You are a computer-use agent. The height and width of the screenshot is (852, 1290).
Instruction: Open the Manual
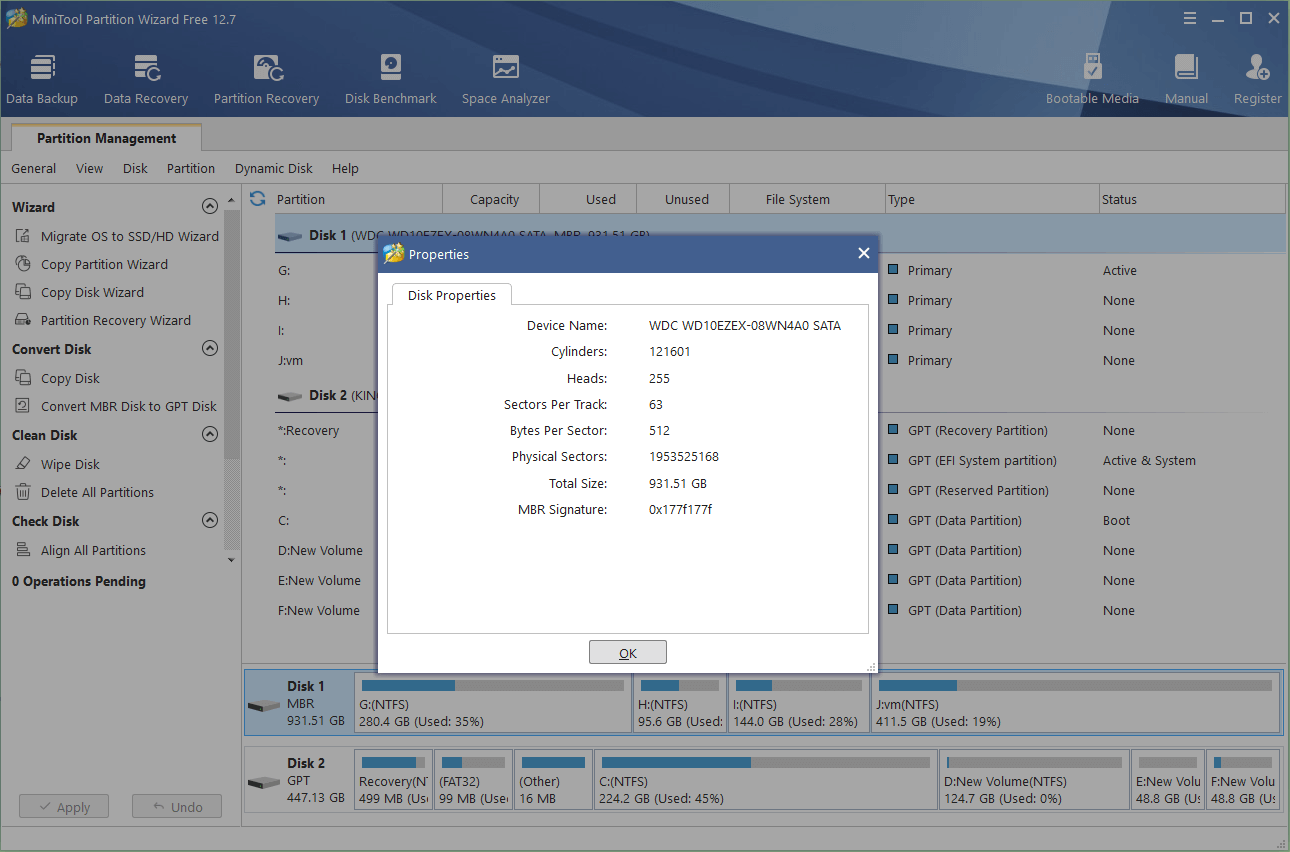click(1186, 79)
